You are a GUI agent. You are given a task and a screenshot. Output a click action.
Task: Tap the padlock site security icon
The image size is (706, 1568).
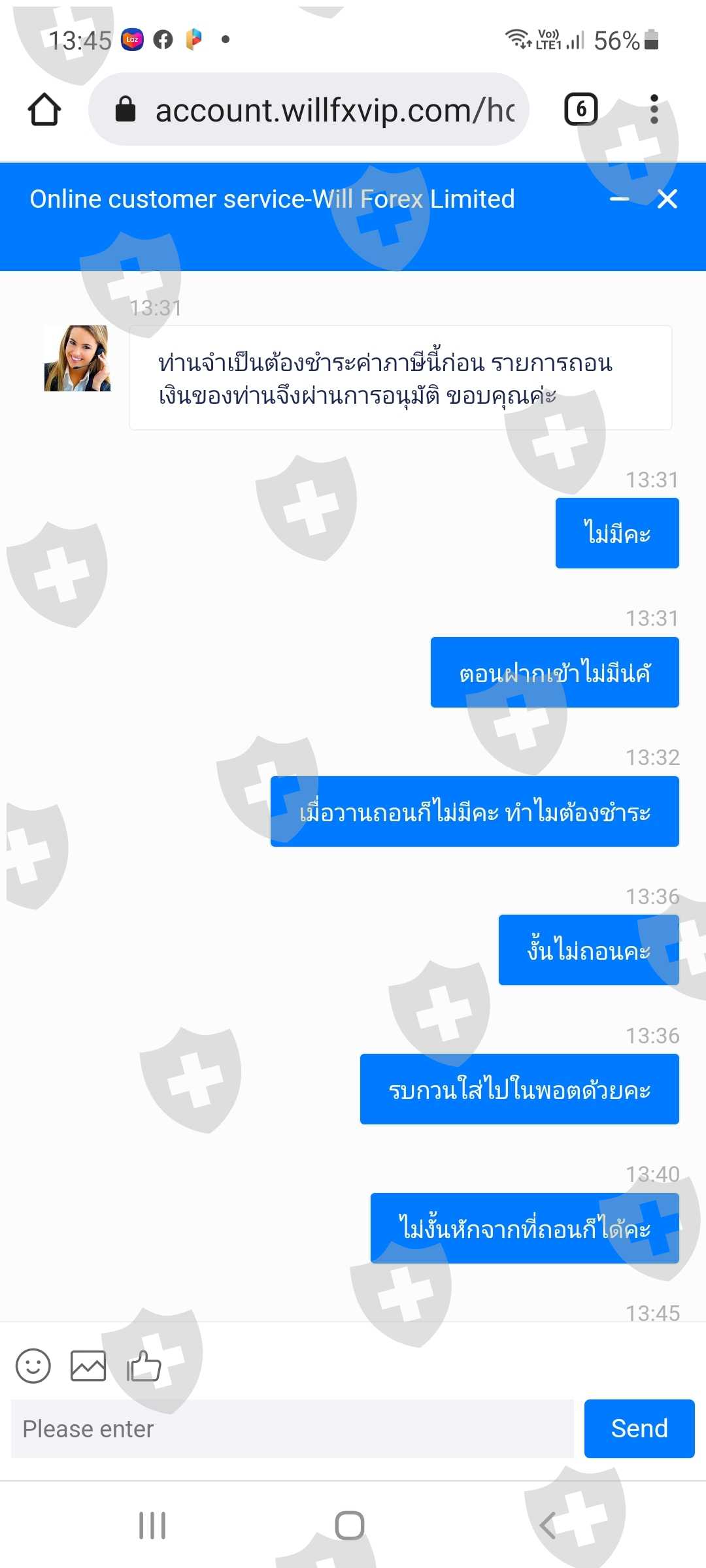click(125, 109)
